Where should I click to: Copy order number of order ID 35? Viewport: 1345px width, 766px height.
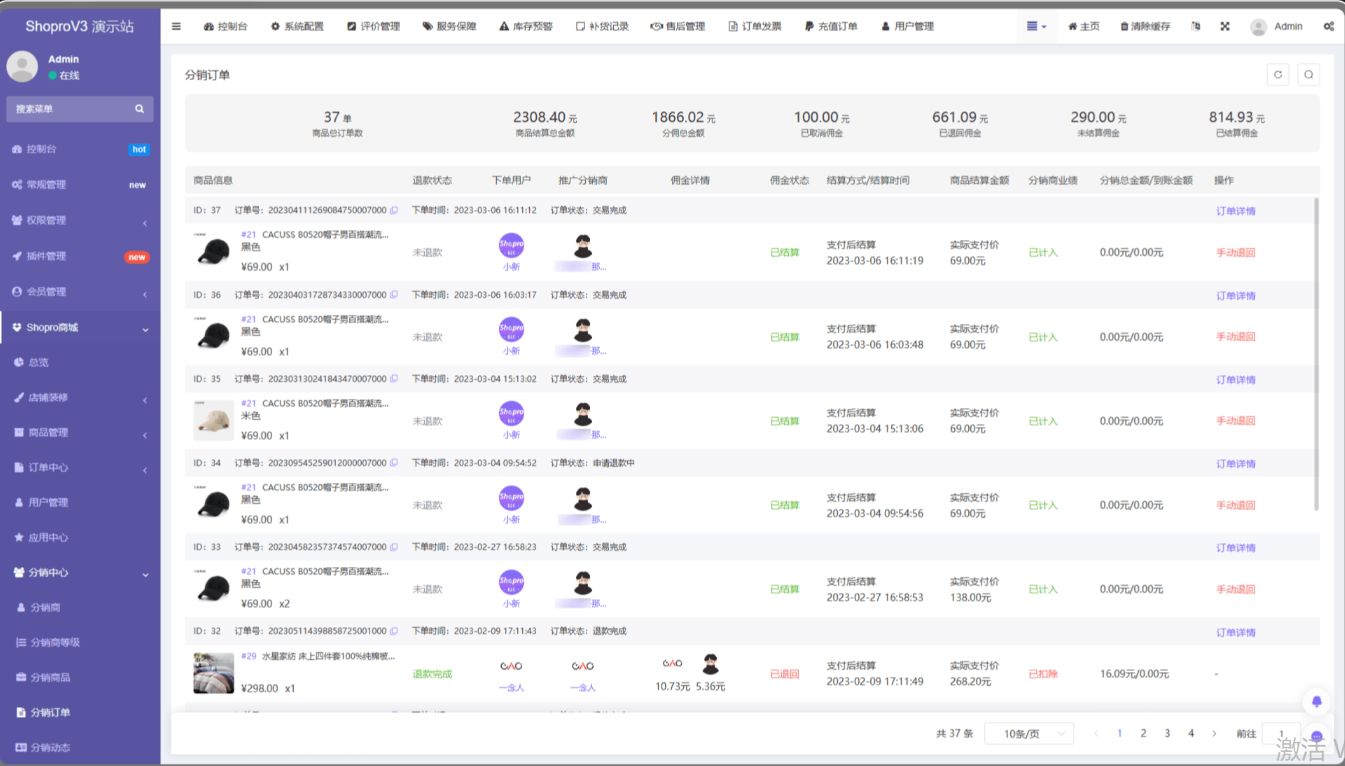[394, 379]
